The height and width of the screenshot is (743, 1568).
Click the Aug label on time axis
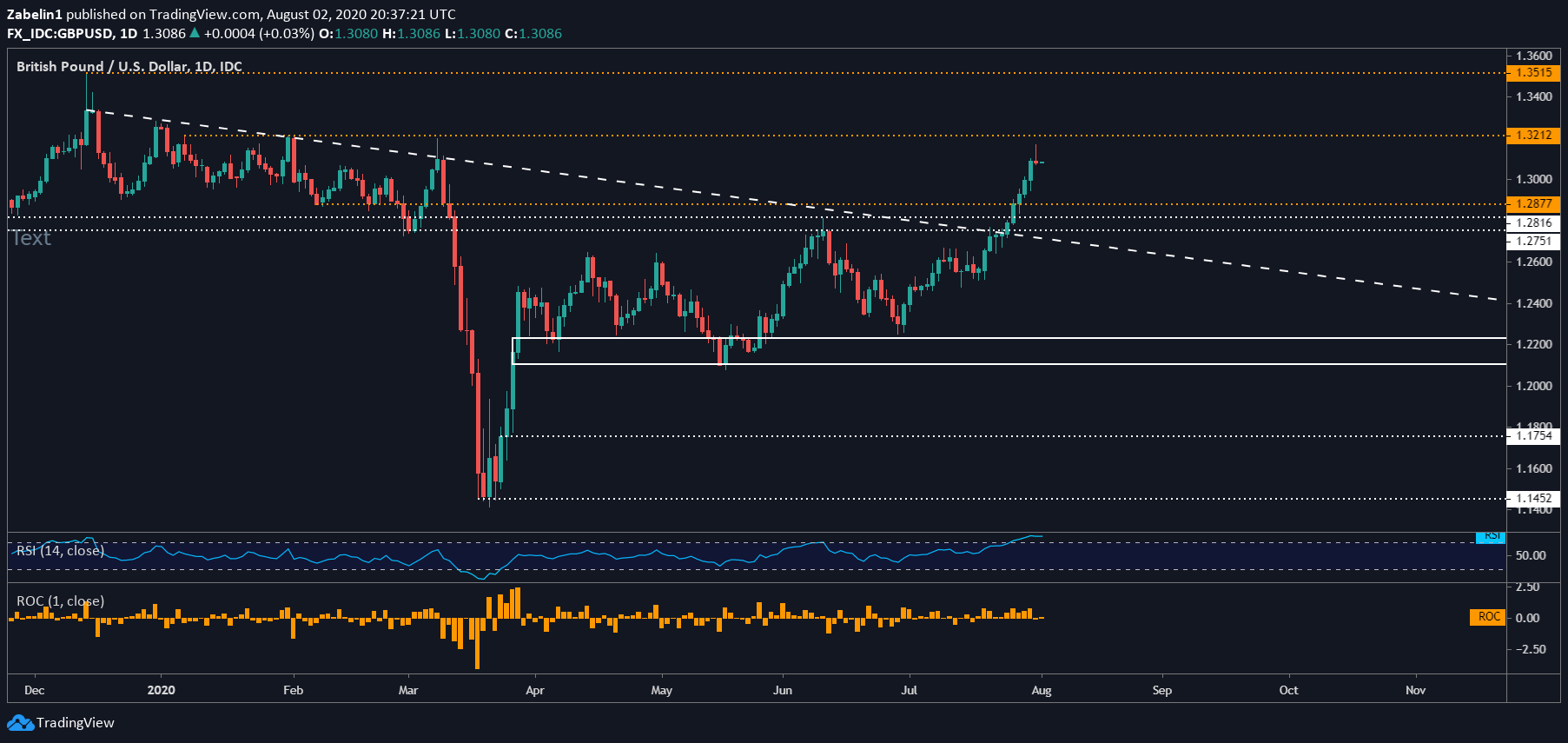tap(1042, 690)
